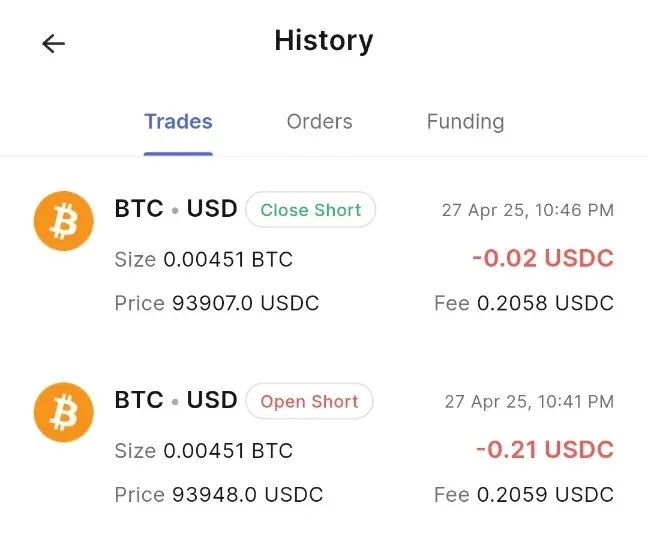Click the -0.02 USDC loss amount
648x556 pixels.
click(x=542, y=258)
